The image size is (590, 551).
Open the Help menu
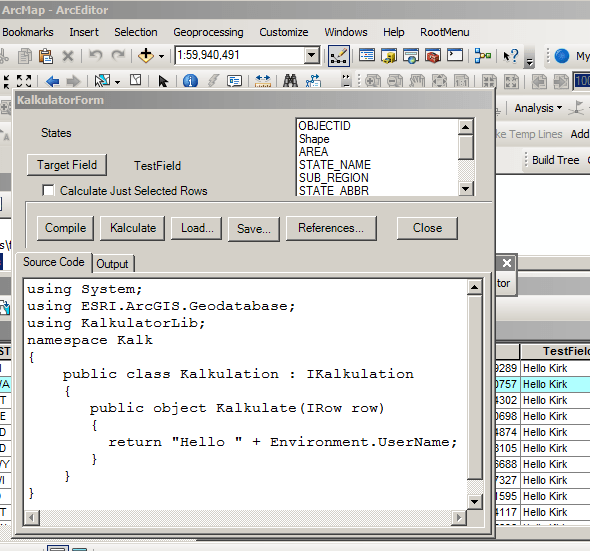[394, 32]
